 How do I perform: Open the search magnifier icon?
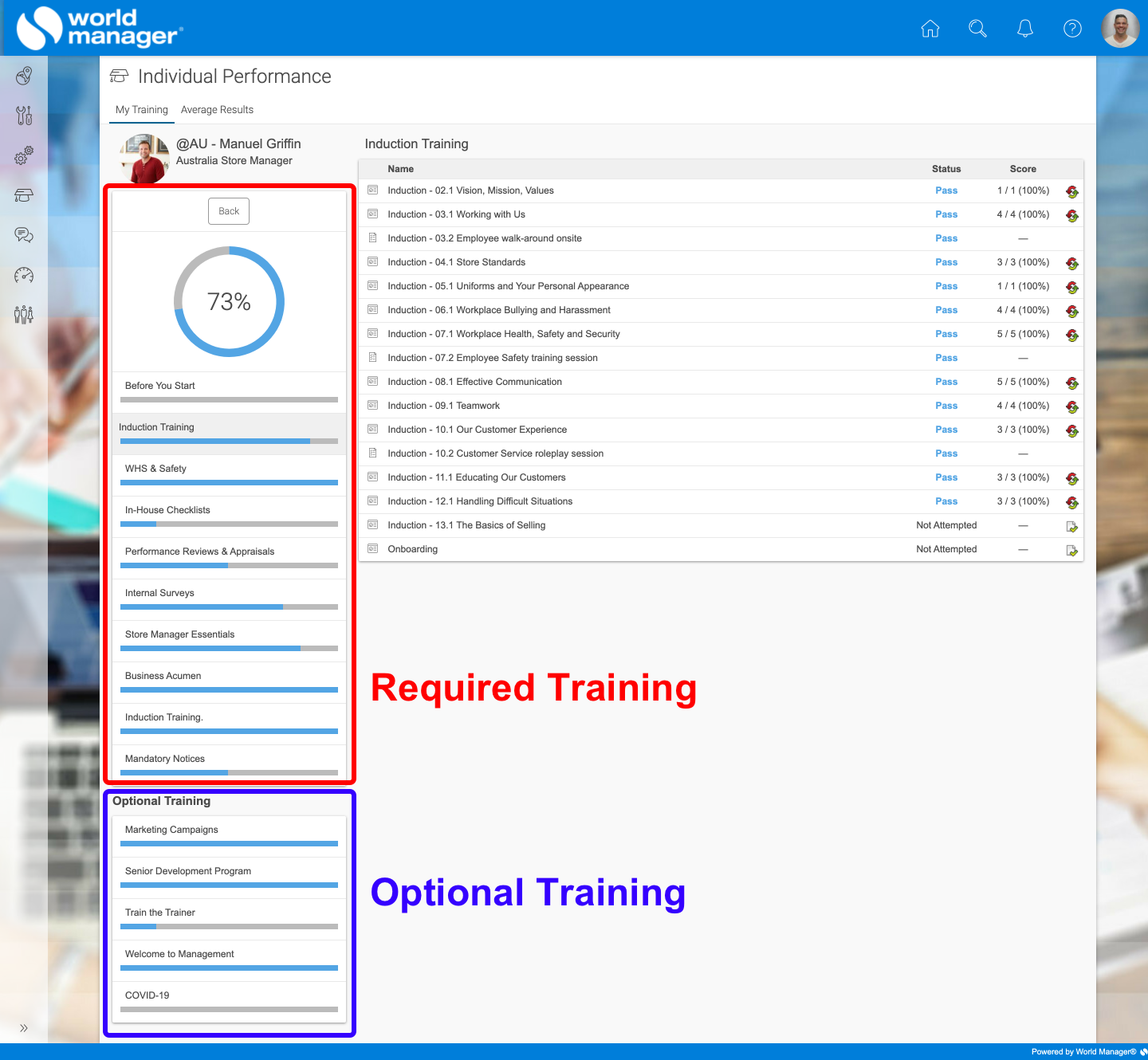977,29
